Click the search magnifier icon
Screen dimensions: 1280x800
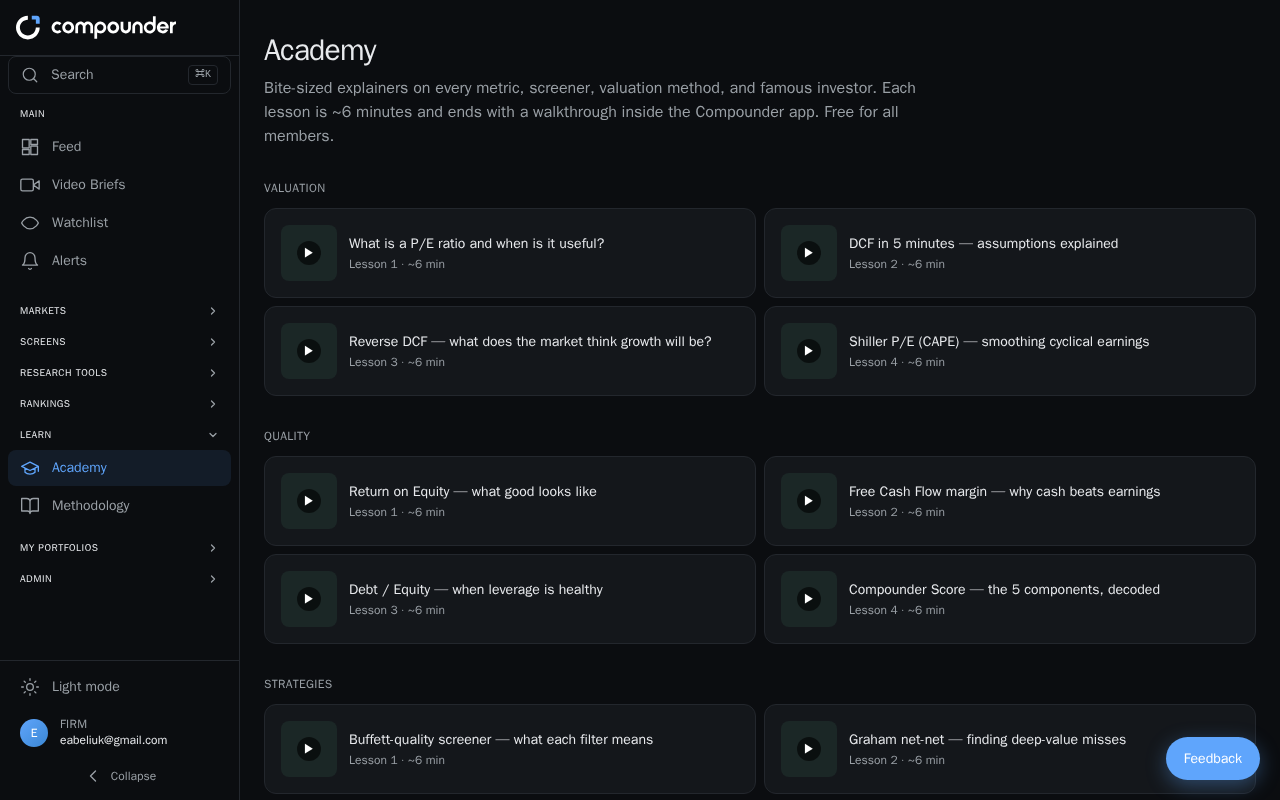click(x=30, y=75)
